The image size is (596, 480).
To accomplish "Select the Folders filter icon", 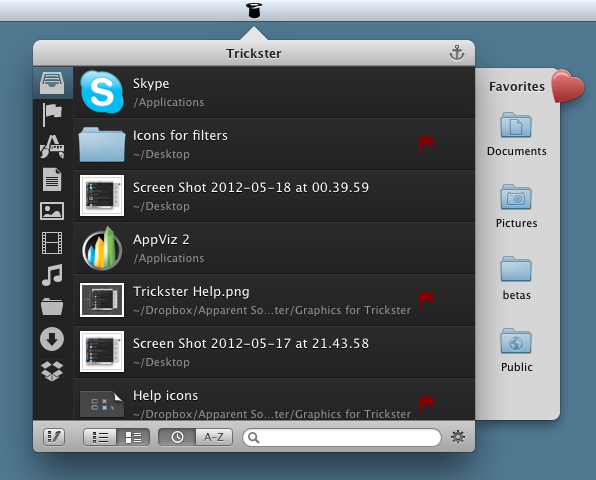I will 52,307.
